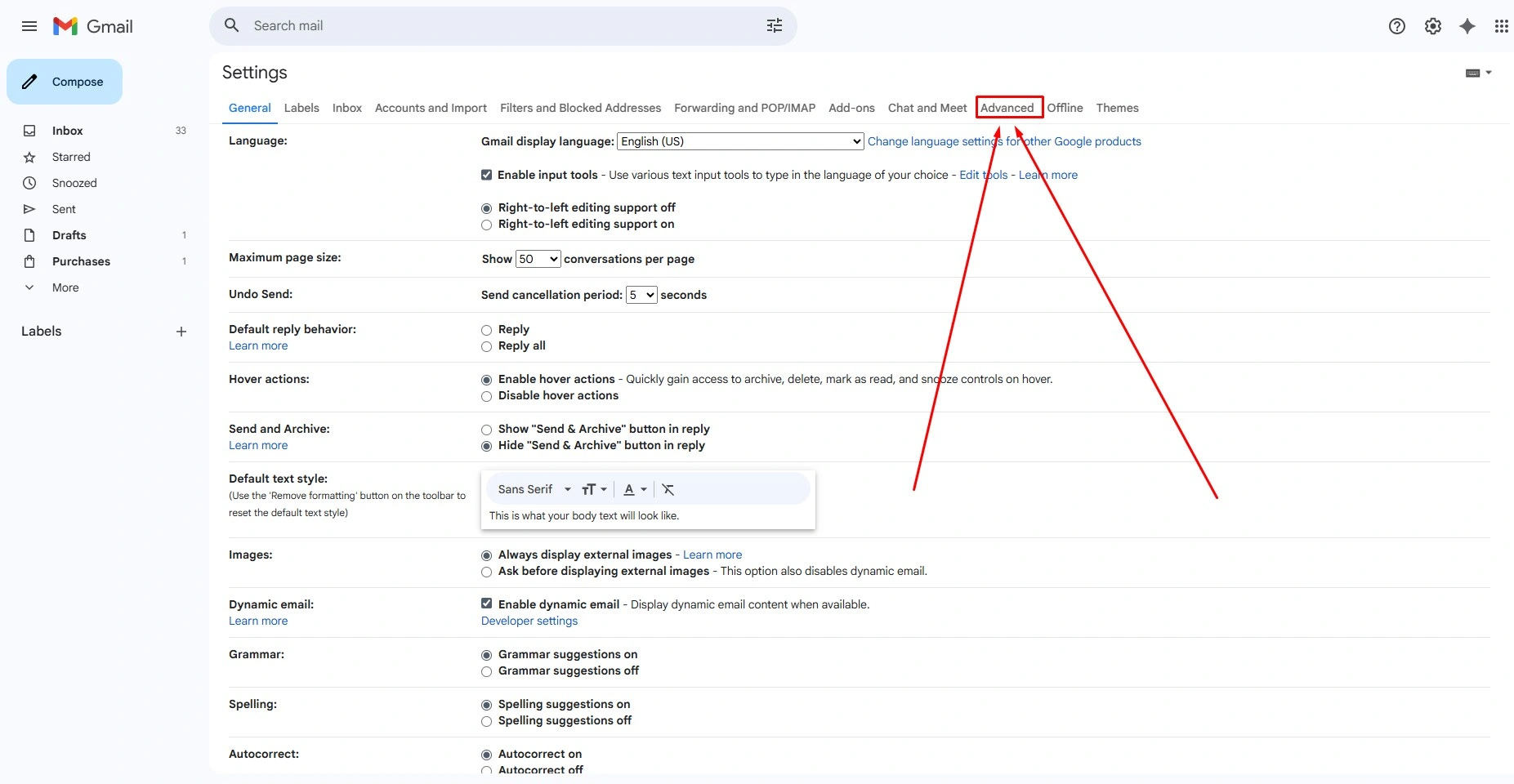Click Developer settings link
Screen dimensions: 1514x784
529,621
